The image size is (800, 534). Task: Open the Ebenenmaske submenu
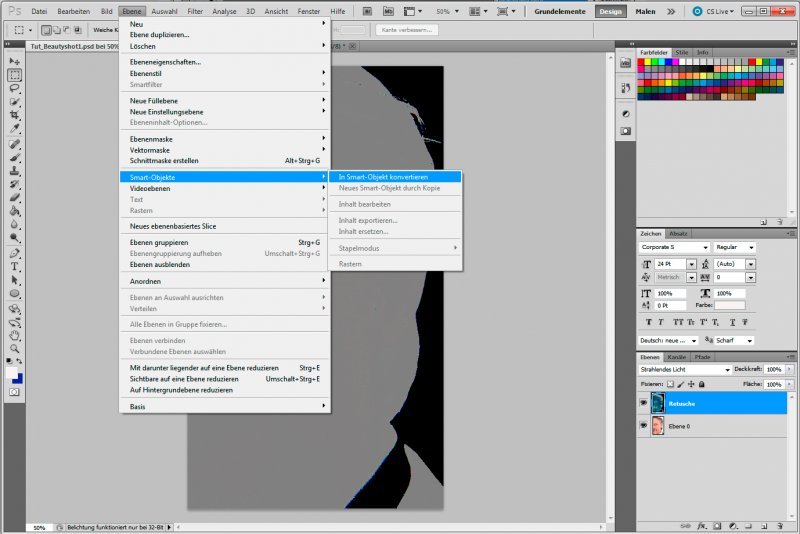[224, 139]
